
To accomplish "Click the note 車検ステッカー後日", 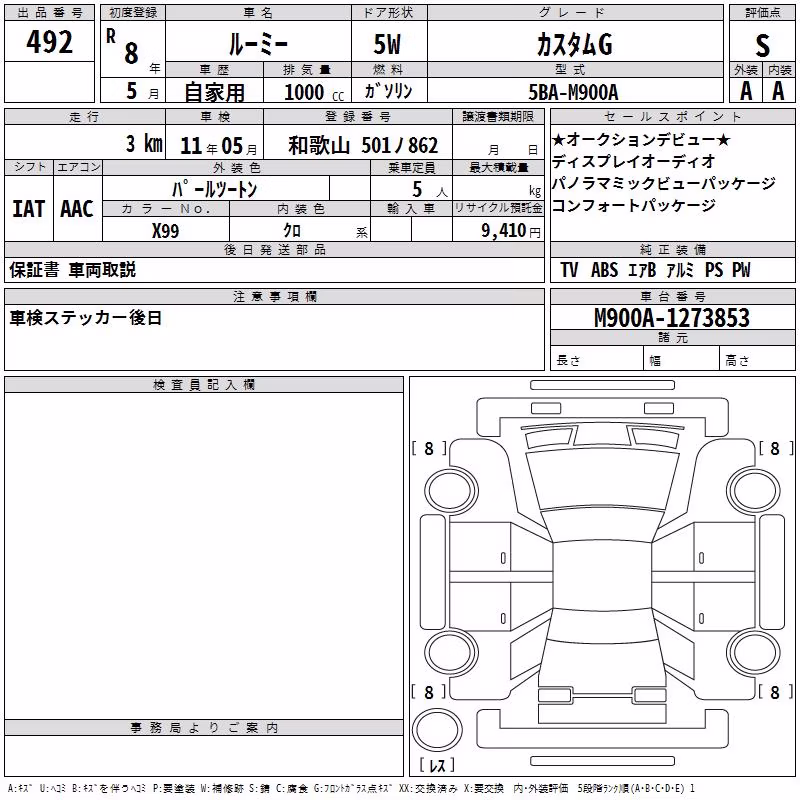I will 86,317.
